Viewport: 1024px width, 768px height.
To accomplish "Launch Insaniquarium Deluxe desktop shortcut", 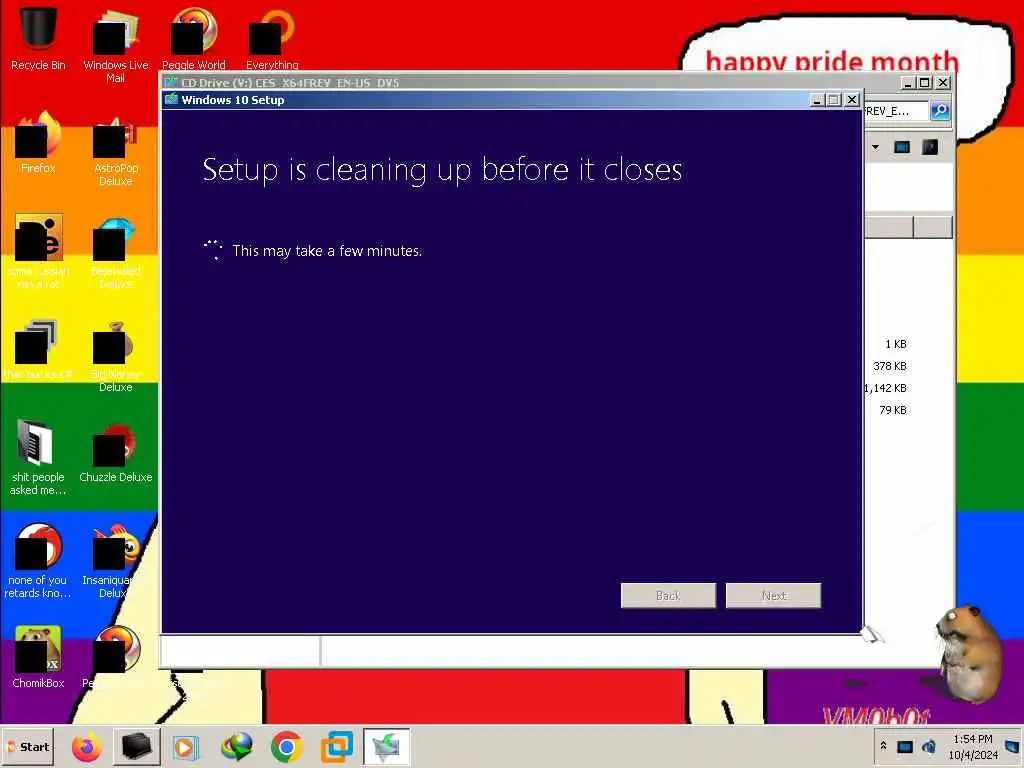I will click(x=116, y=560).
